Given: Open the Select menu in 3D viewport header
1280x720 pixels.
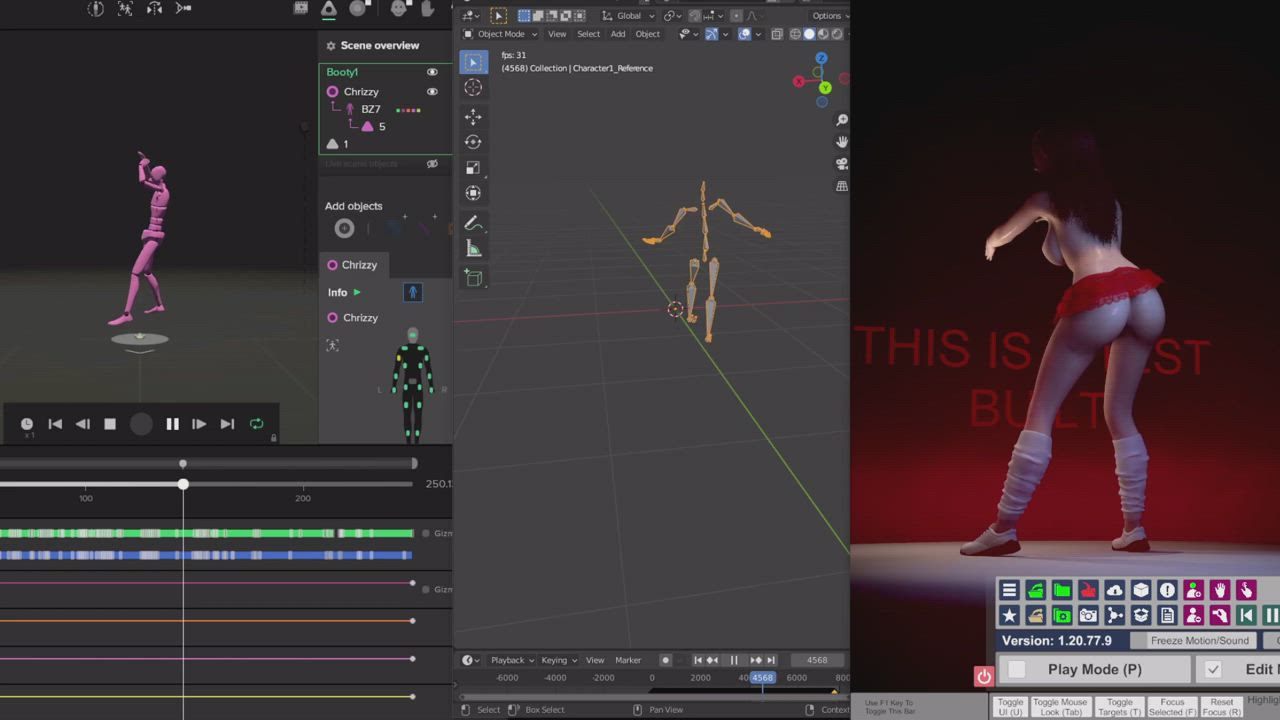Looking at the screenshot, I should point(589,34).
